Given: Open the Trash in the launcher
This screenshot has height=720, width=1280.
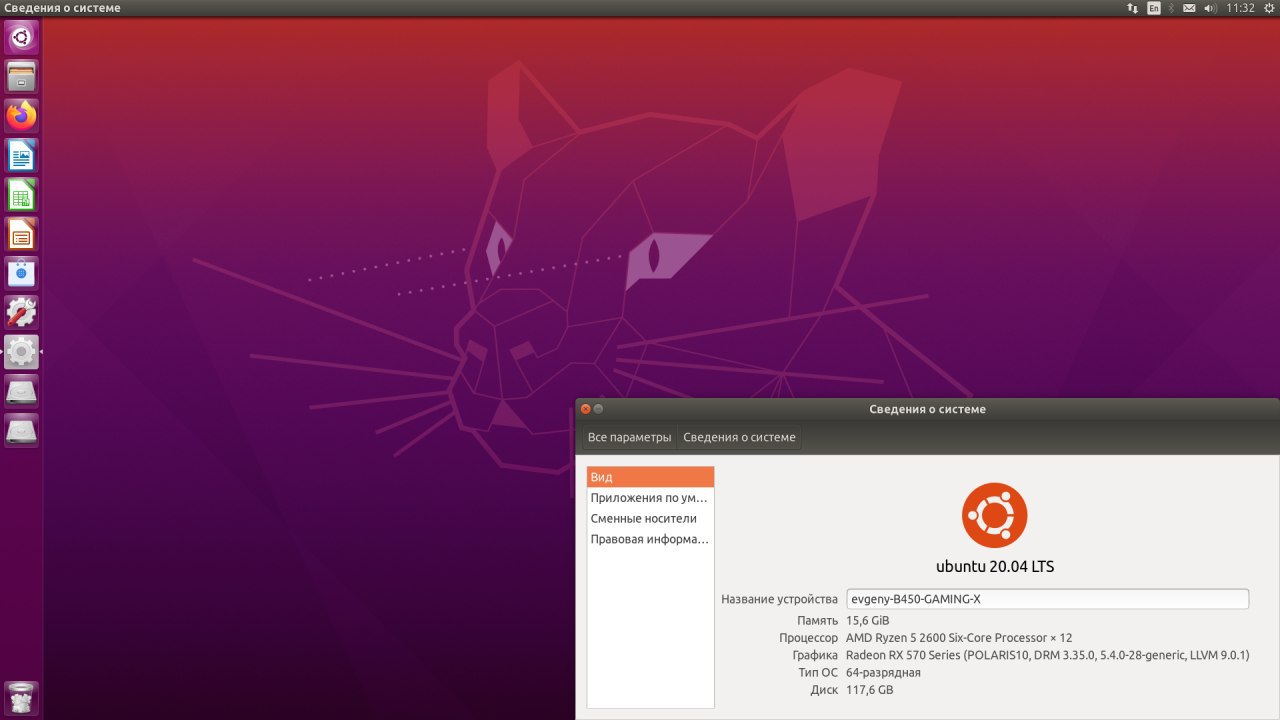Looking at the screenshot, I should pos(21,697).
